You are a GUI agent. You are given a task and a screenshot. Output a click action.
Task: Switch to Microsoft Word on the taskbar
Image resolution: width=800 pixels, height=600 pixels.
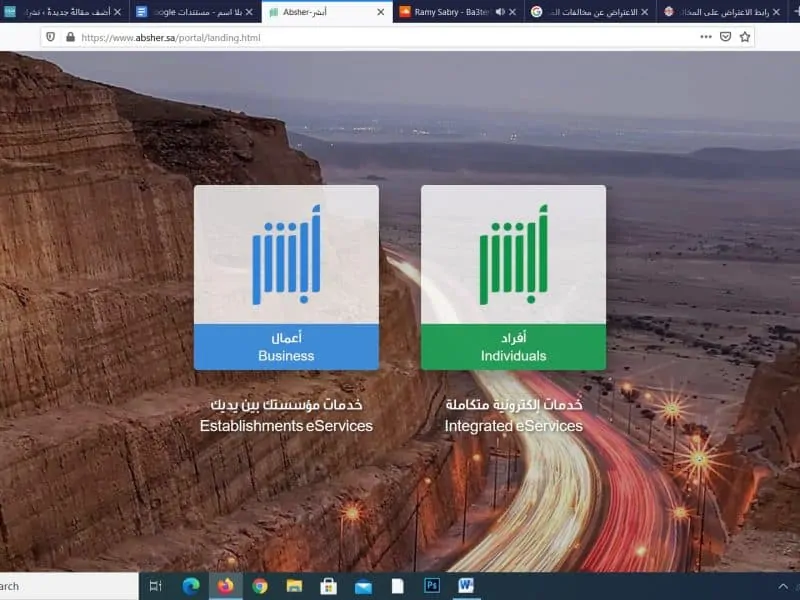click(x=466, y=585)
